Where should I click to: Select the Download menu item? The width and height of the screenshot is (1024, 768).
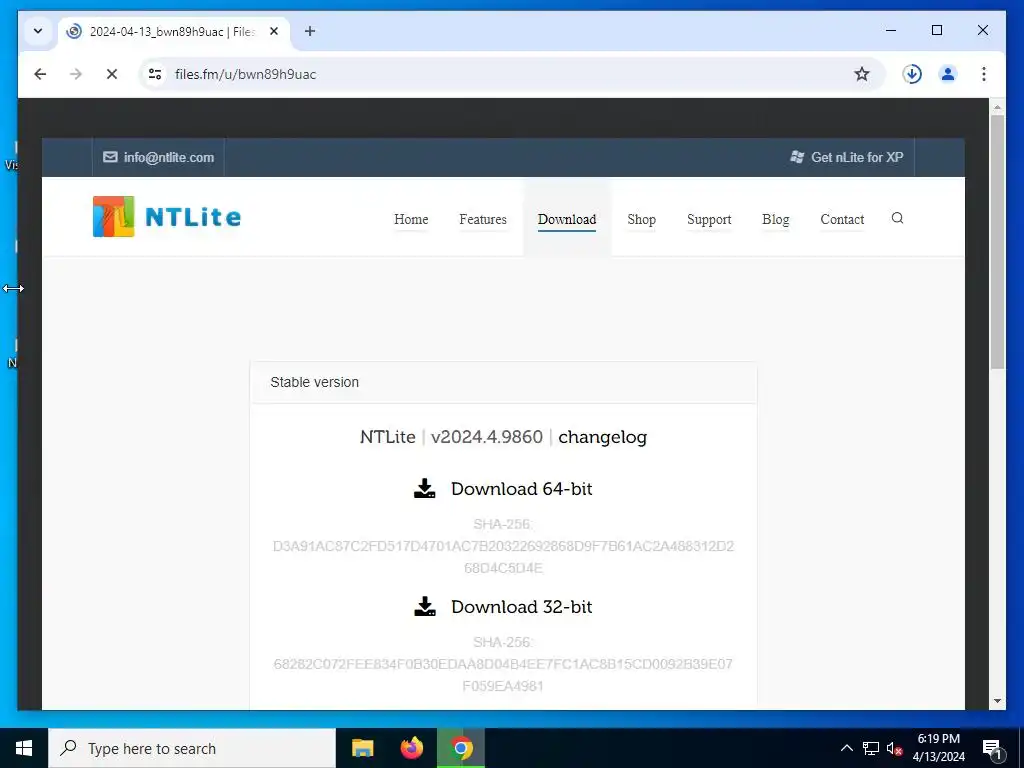[x=567, y=219]
